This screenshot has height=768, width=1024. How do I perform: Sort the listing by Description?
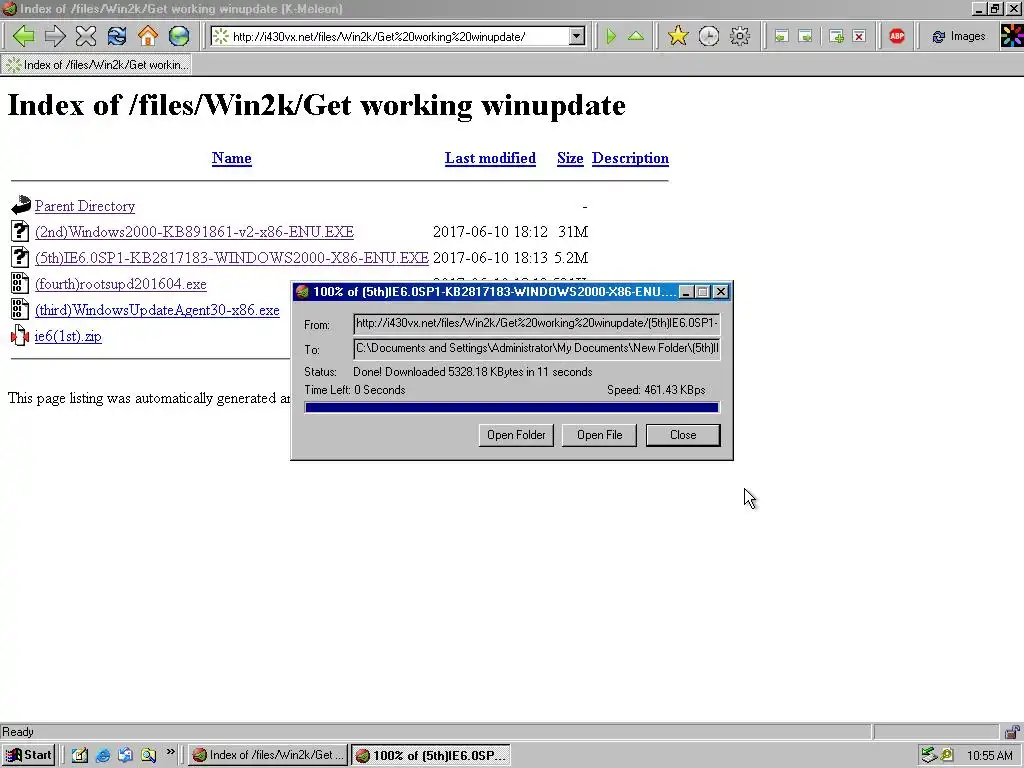pyautogui.click(x=630, y=158)
